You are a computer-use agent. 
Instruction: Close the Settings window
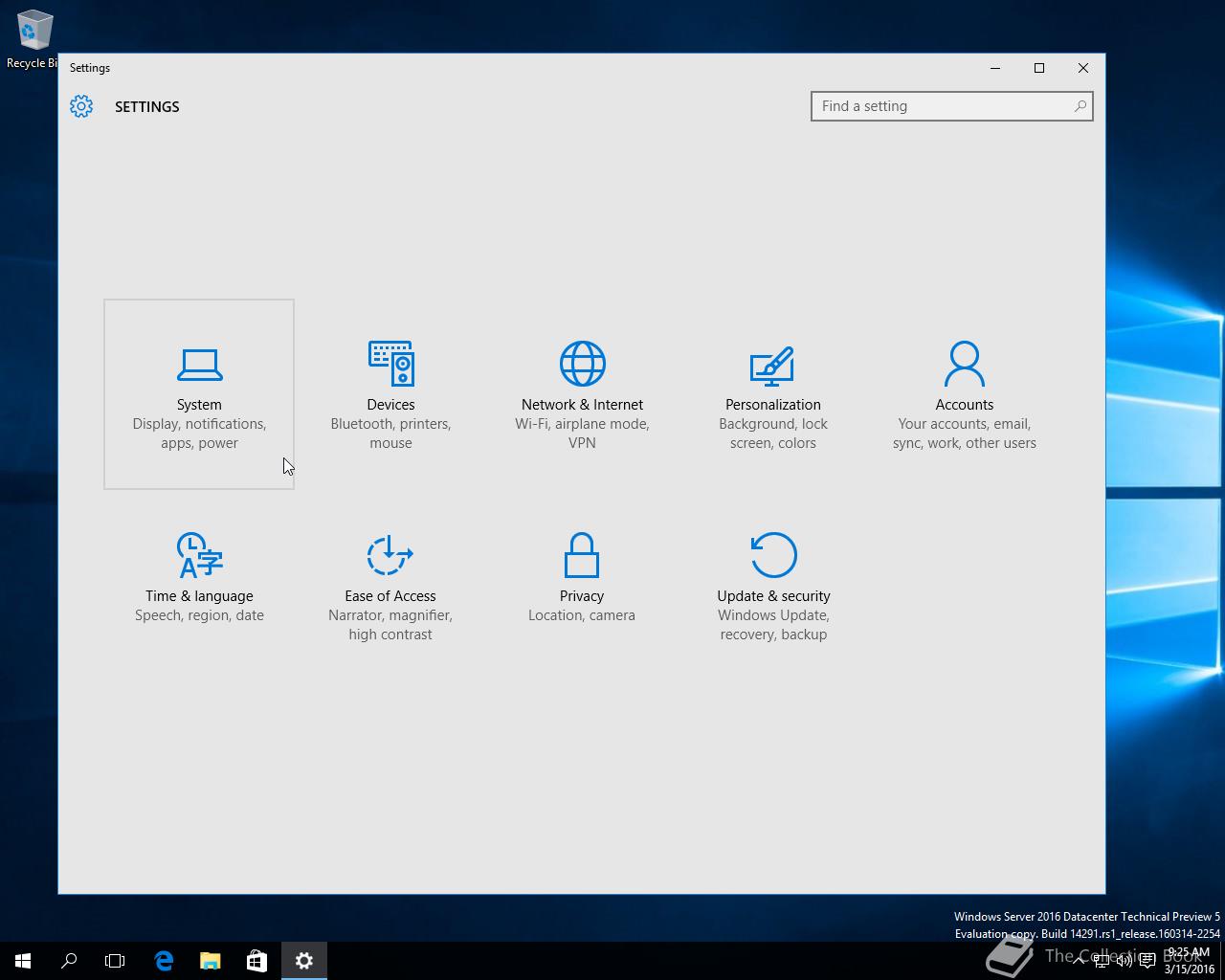(x=1083, y=68)
